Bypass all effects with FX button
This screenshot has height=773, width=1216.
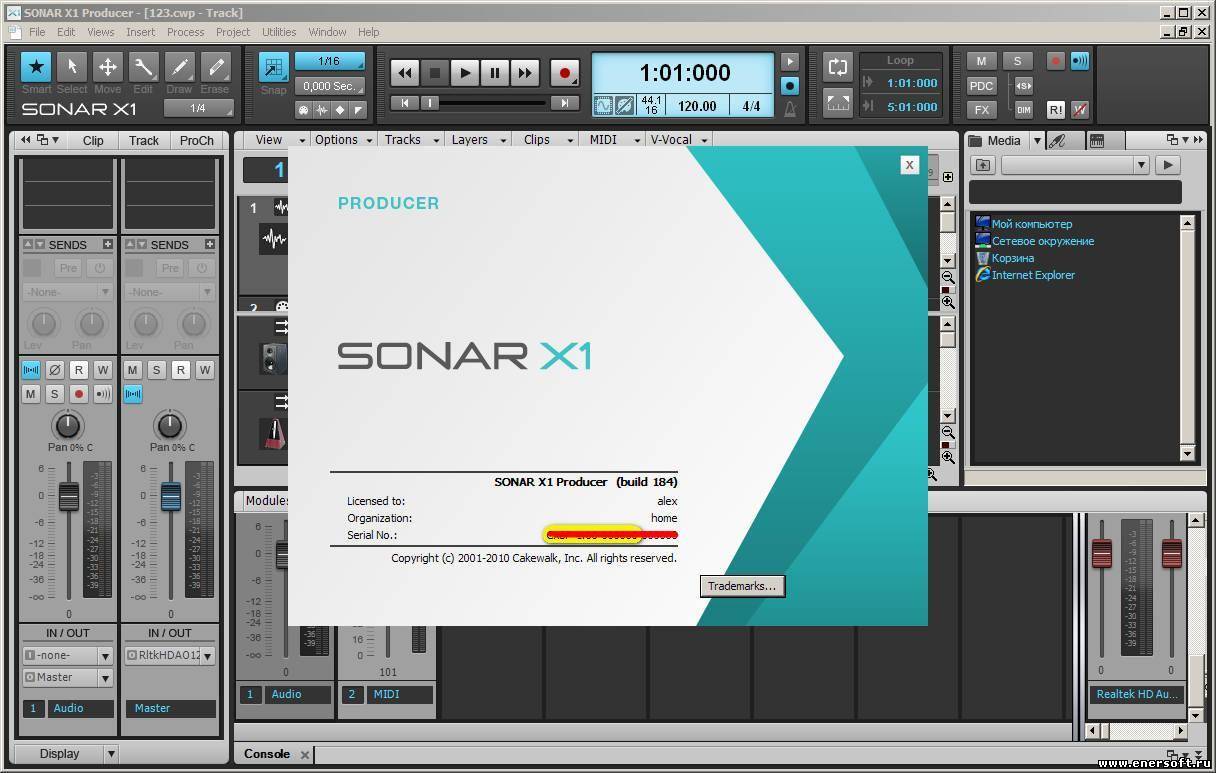click(x=982, y=110)
